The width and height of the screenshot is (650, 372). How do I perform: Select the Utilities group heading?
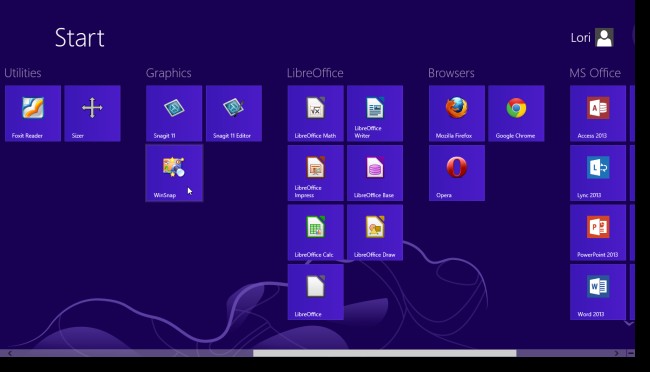coord(23,73)
